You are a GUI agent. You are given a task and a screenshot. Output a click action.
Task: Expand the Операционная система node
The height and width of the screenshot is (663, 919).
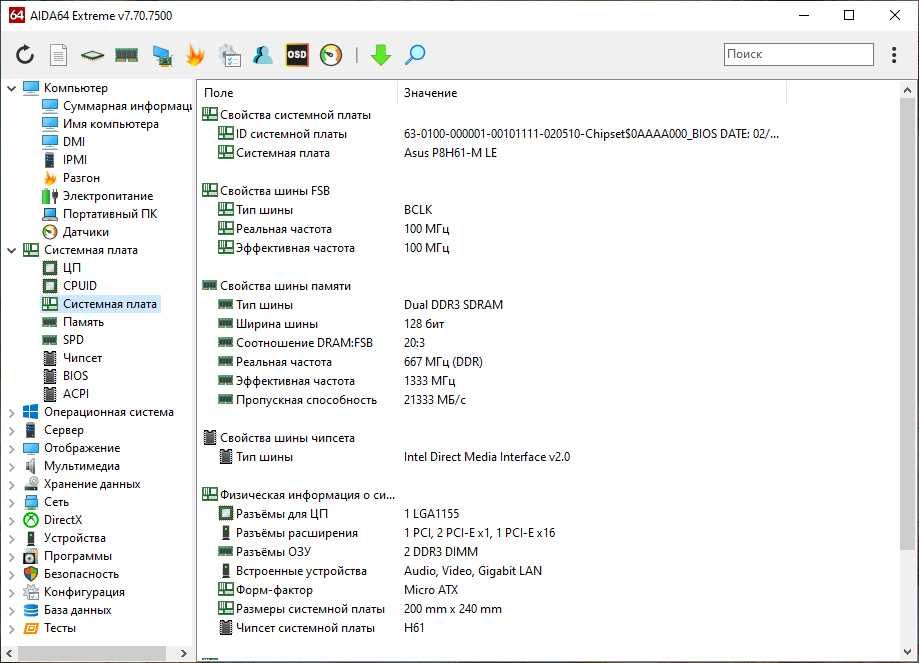click(x=11, y=413)
